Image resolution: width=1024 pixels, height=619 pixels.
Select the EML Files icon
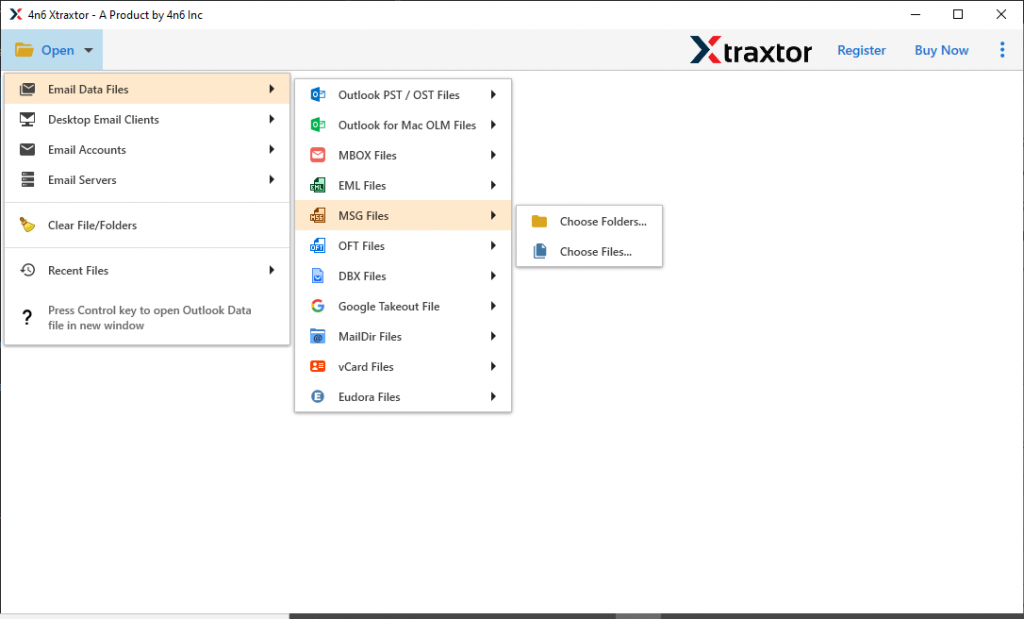pyautogui.click(x=320, y=185)
